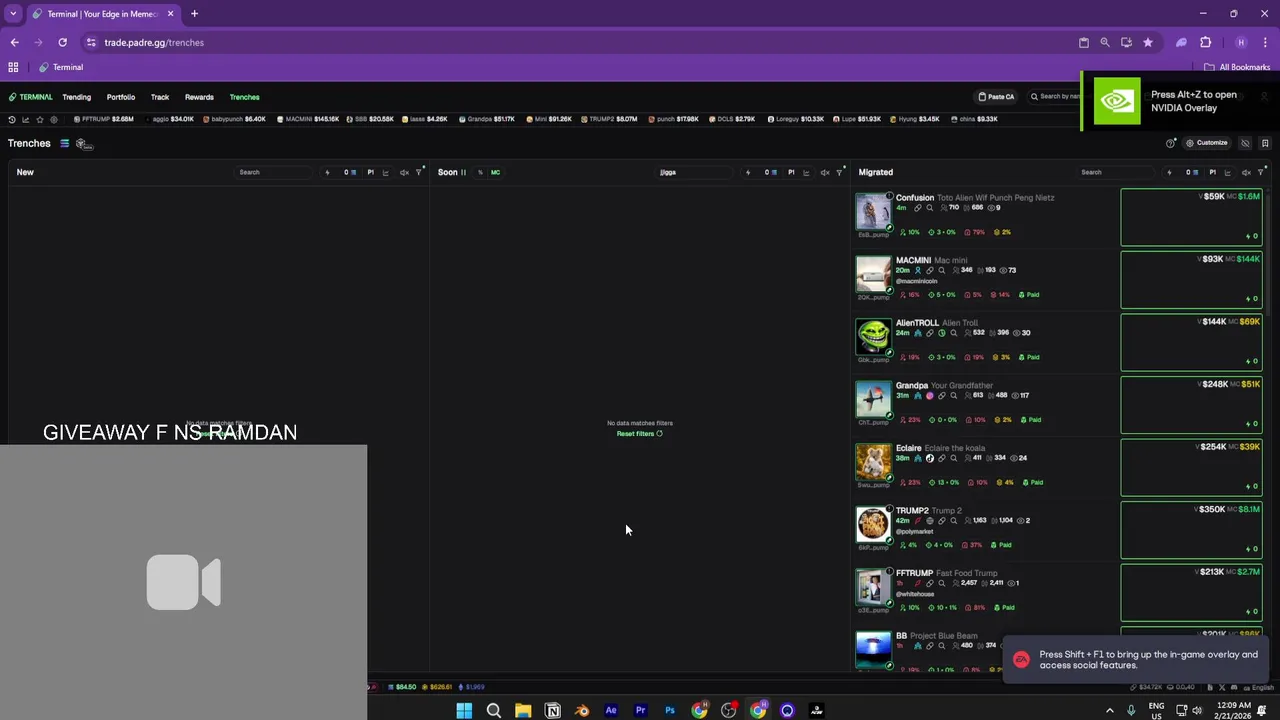Toggle P1 preset in the Migrated column

(x=1212, y=172)
